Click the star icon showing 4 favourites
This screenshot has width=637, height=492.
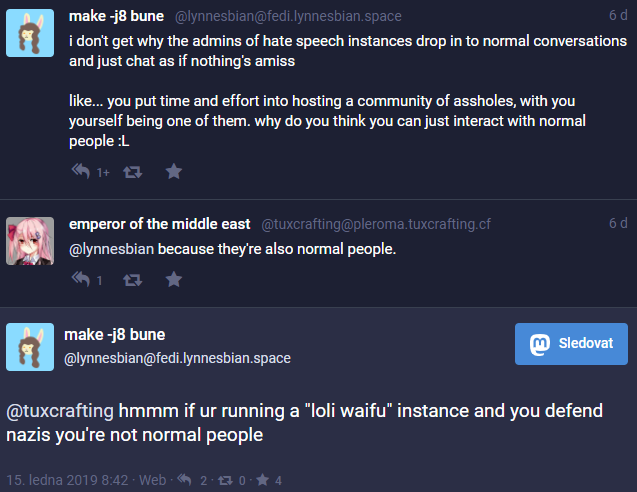(x=262, y=480)
